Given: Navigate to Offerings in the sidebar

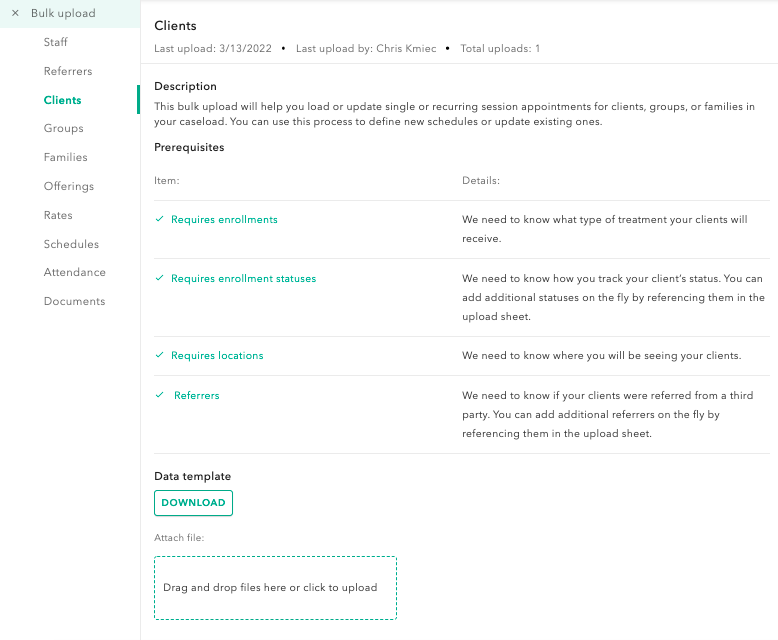Looking at the screenshot, I should [68, 186].
